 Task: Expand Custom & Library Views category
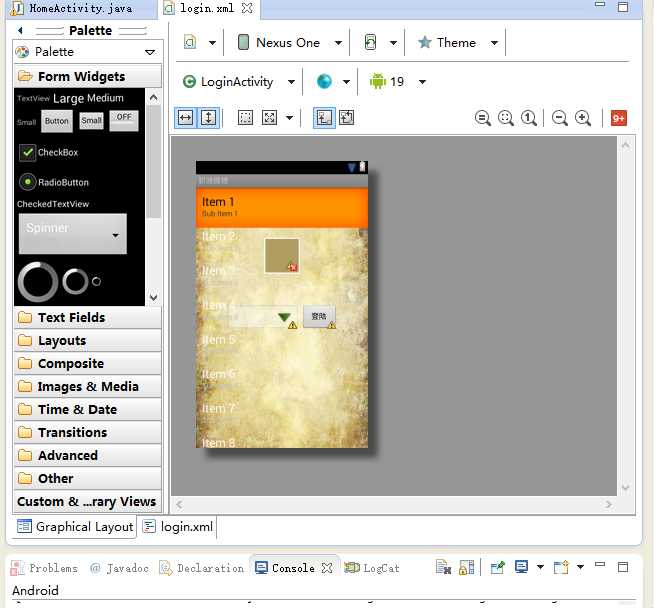pyautogui.click(x=88, y=501)
